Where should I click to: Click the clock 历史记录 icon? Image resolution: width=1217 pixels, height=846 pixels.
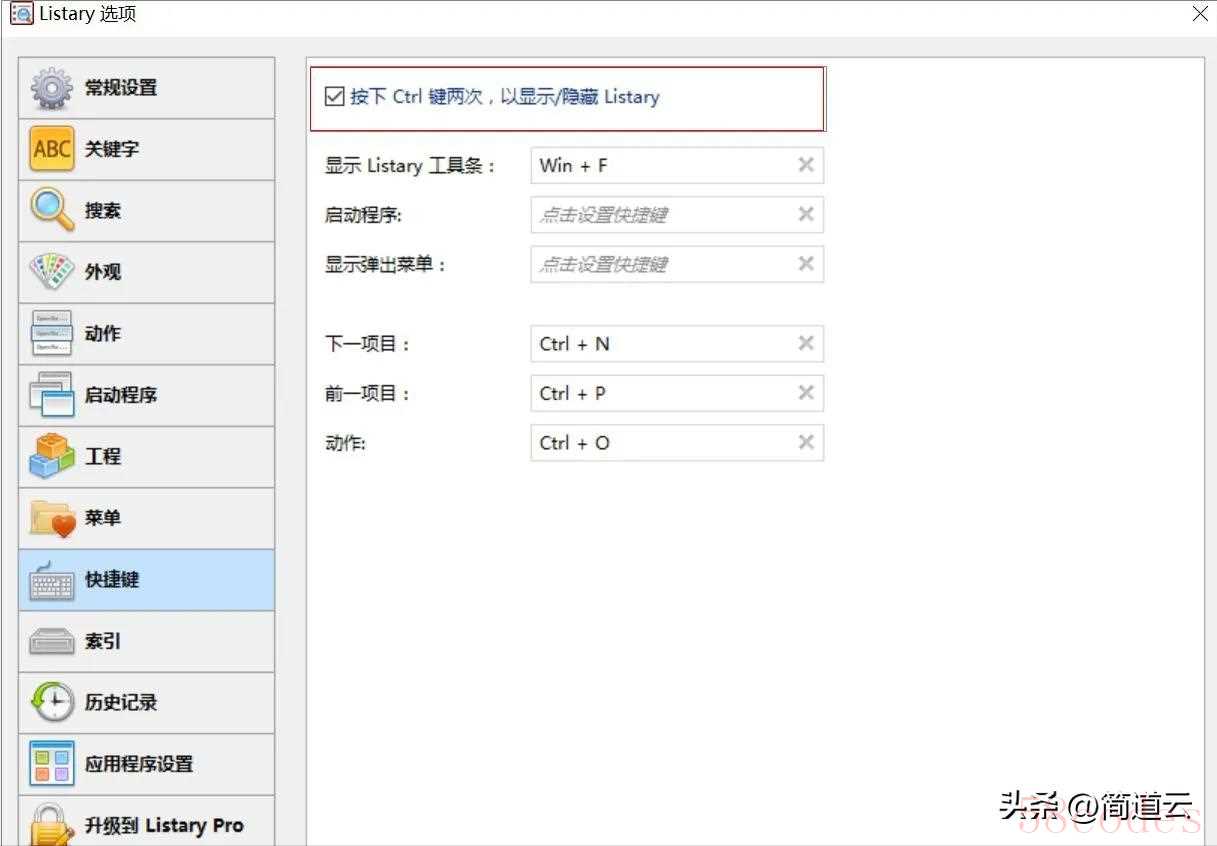click(x=51, y=703)
